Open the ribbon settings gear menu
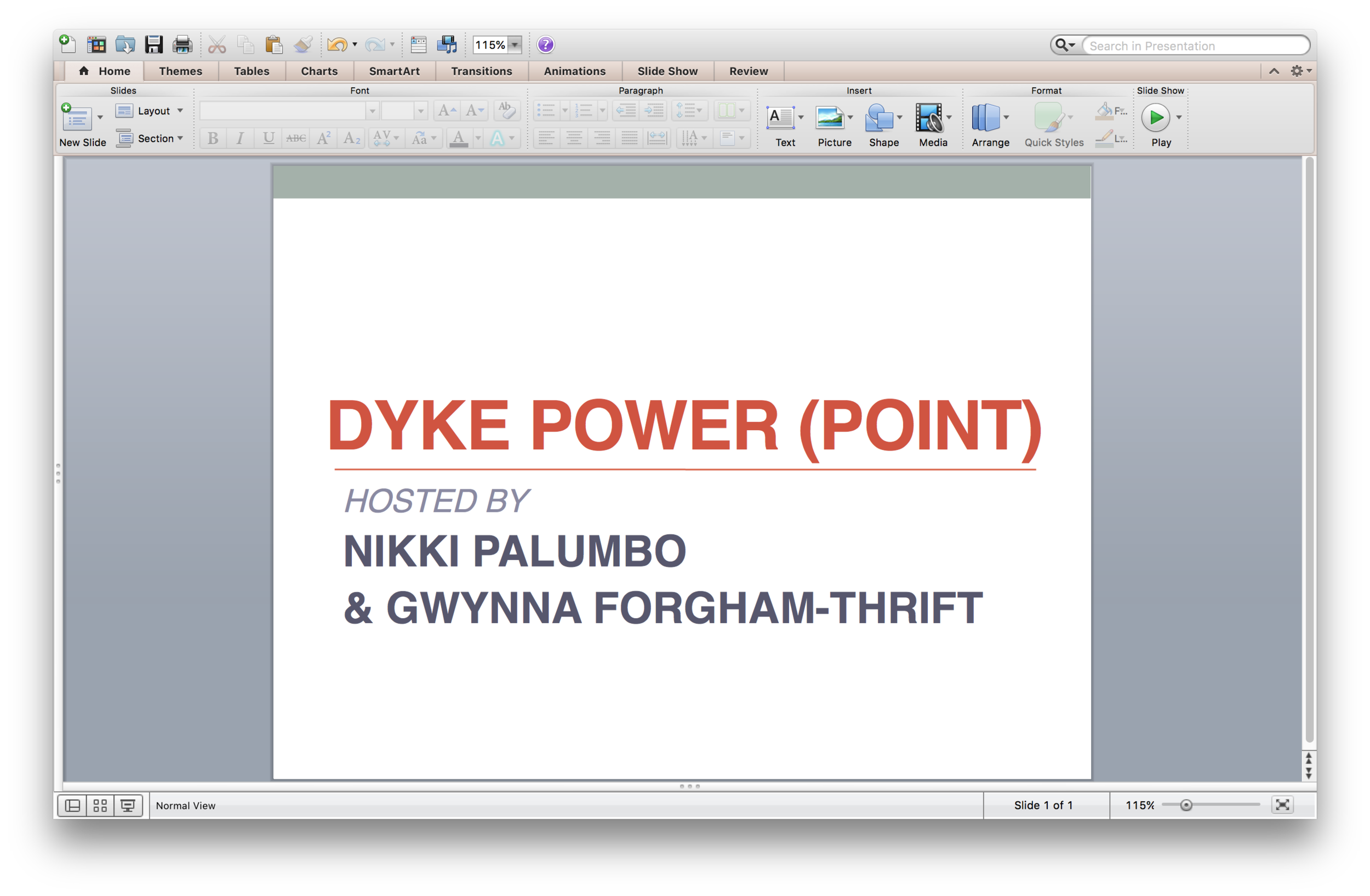The height and width of the screenshot is (896, 1370). (1300, 71)
